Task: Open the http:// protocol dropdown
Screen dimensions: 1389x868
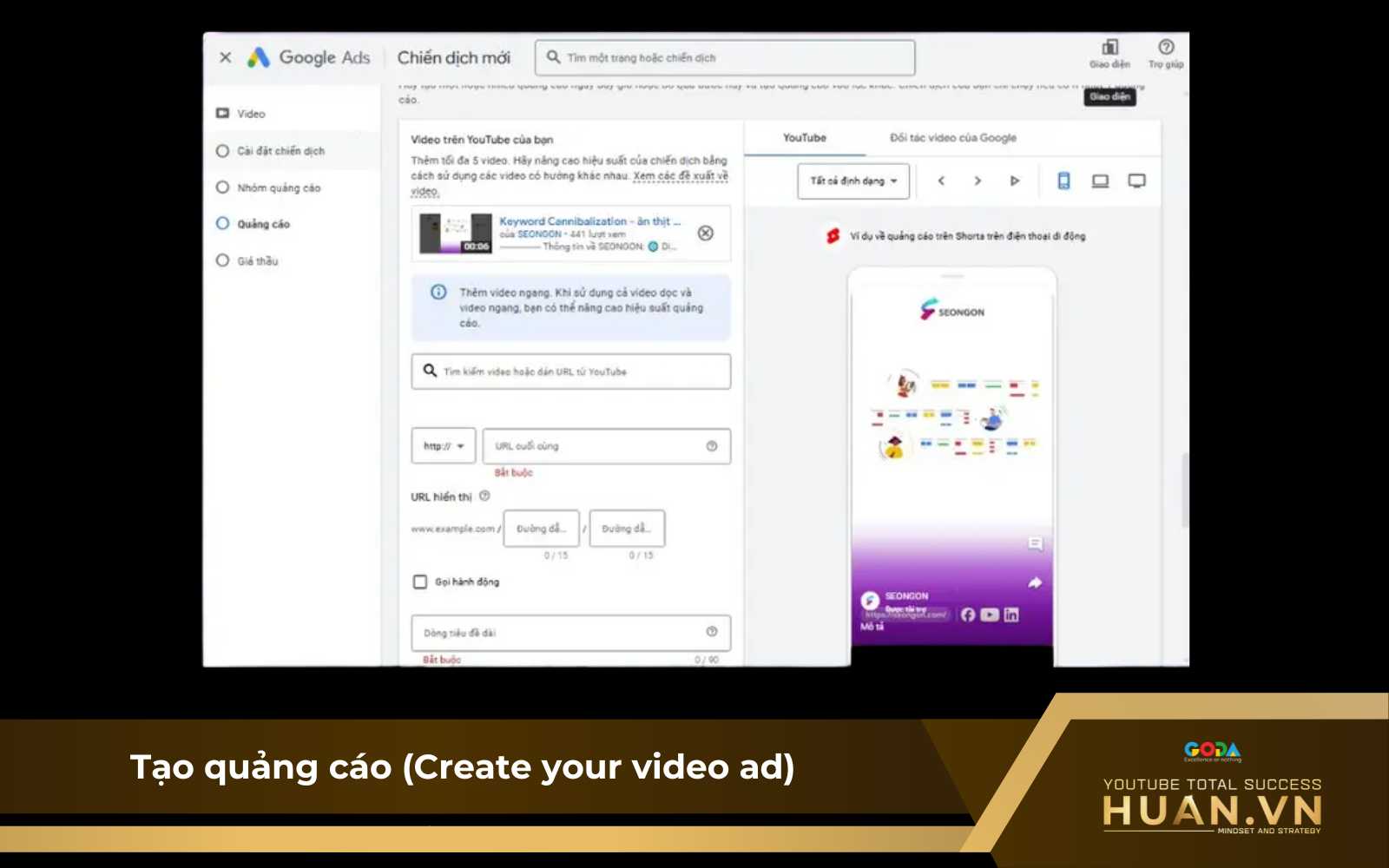Action: [444, 446]
